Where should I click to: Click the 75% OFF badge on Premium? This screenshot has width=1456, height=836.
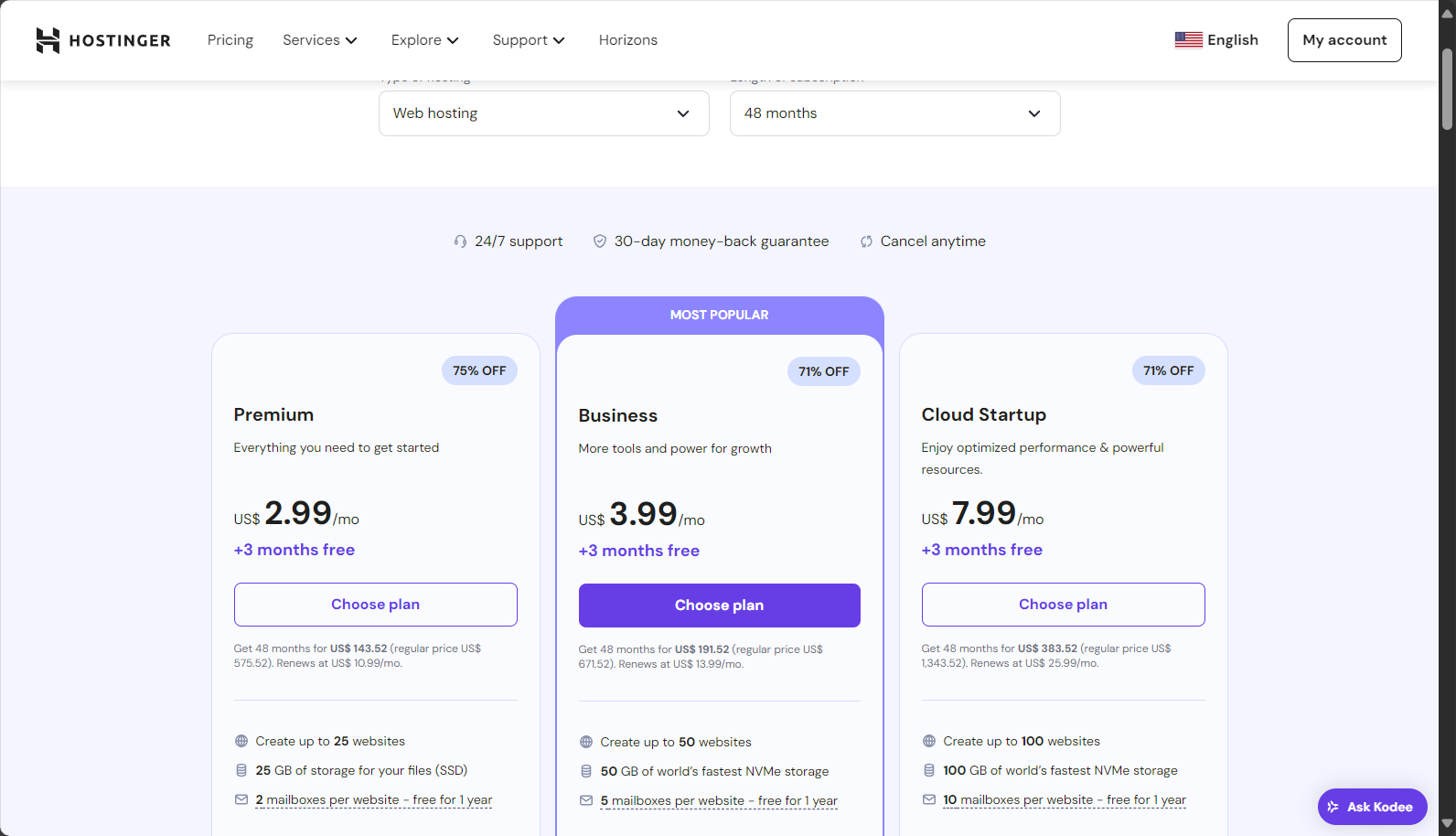479,370
